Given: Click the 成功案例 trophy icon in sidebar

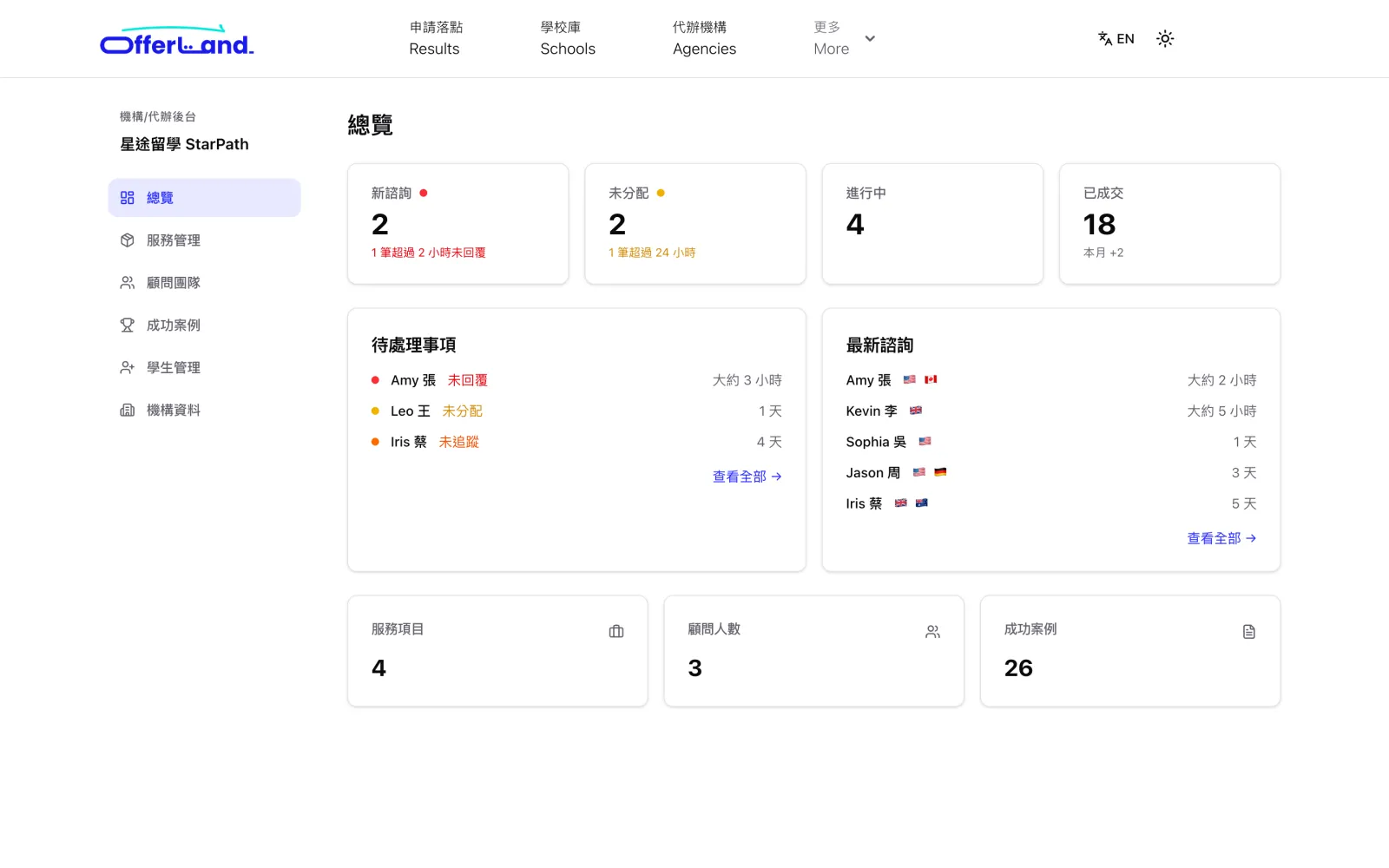Looking at the screenshot, I should (x=128, y=325).
